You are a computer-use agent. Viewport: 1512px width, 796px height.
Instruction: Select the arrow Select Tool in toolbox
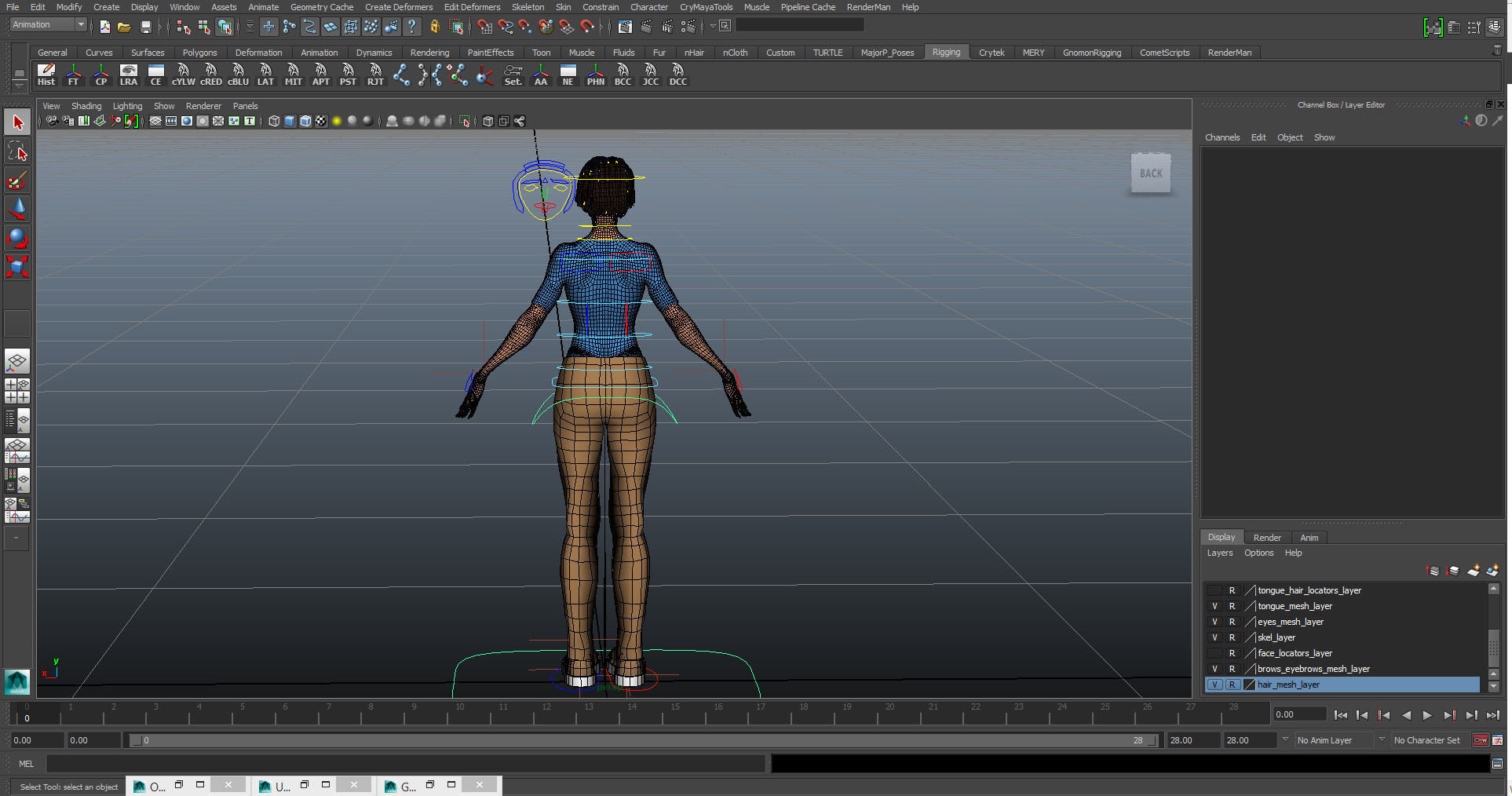click(17, 122)
